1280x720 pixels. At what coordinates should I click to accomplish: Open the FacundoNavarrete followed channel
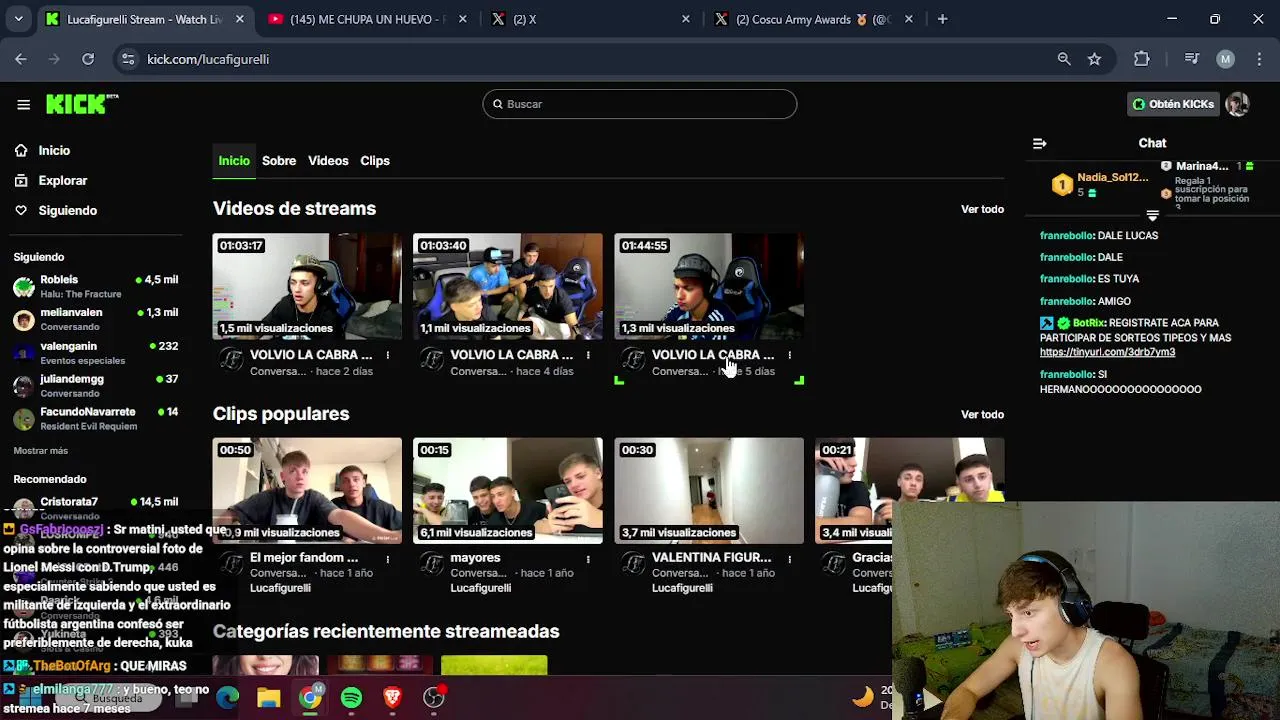tap(96, 418)
